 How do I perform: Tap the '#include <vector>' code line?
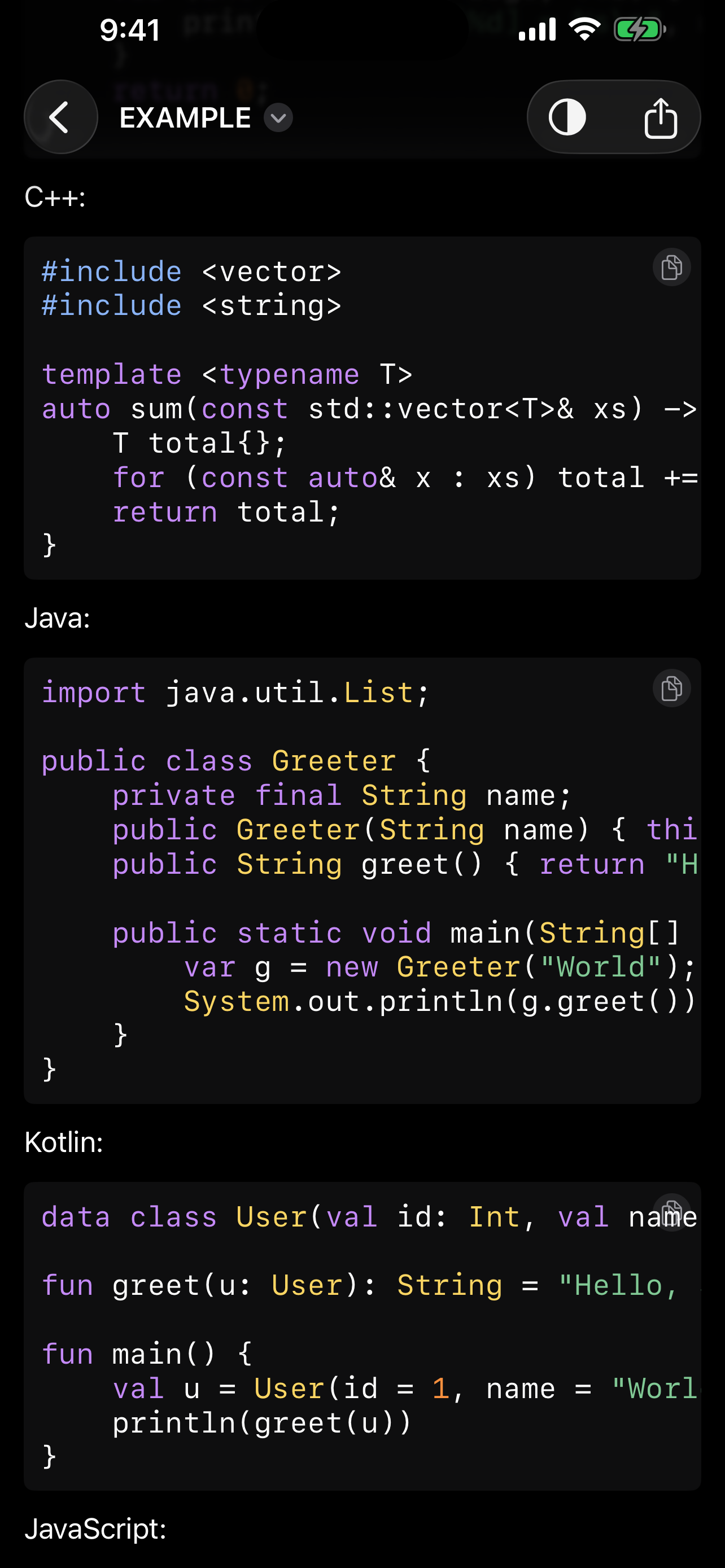(191, 271)
